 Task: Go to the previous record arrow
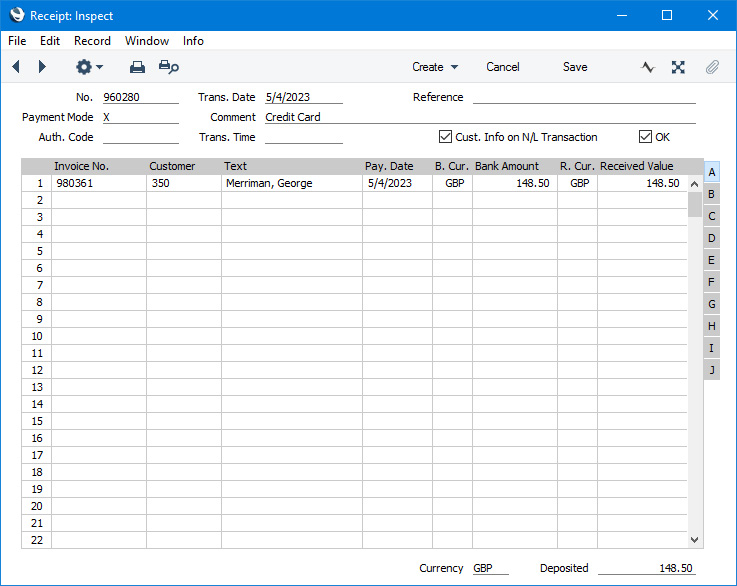16,67
